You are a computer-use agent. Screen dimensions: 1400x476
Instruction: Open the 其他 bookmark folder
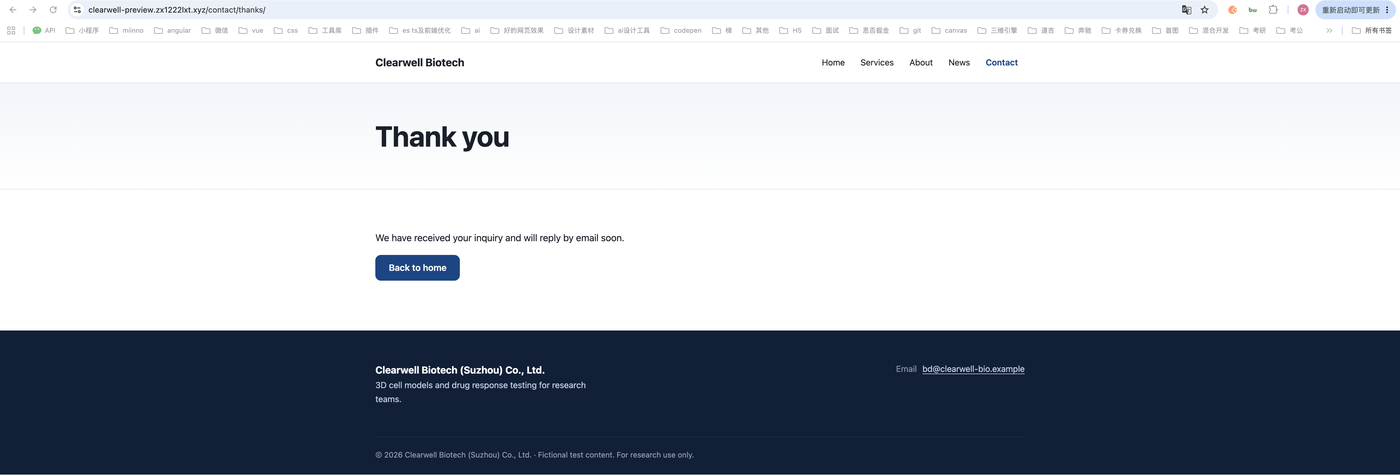coord(755,30)
